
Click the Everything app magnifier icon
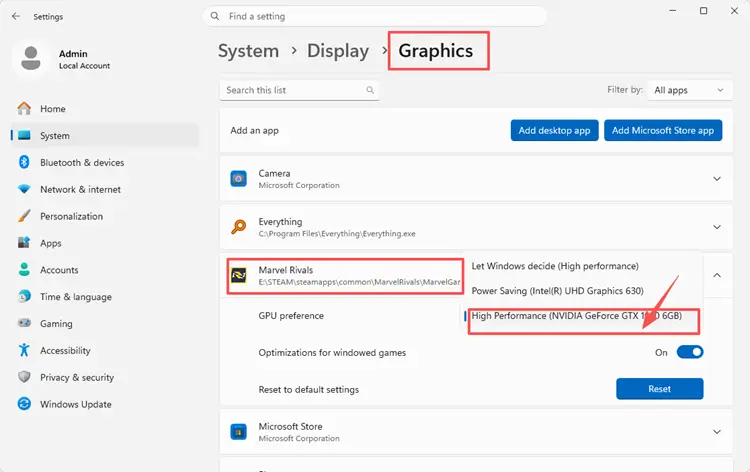239,227
